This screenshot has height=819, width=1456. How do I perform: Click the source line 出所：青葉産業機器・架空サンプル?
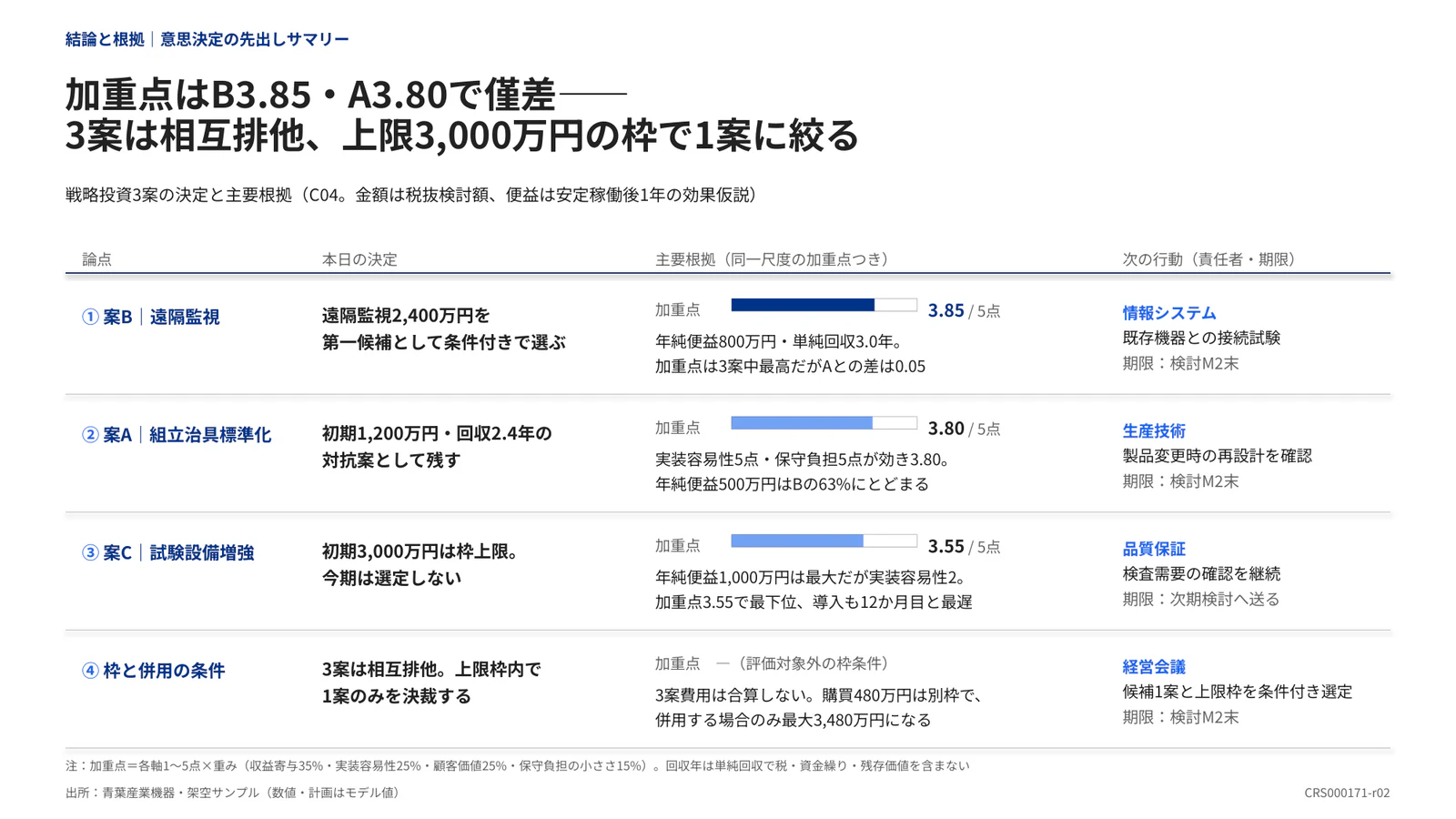click(x=235, y=793)
